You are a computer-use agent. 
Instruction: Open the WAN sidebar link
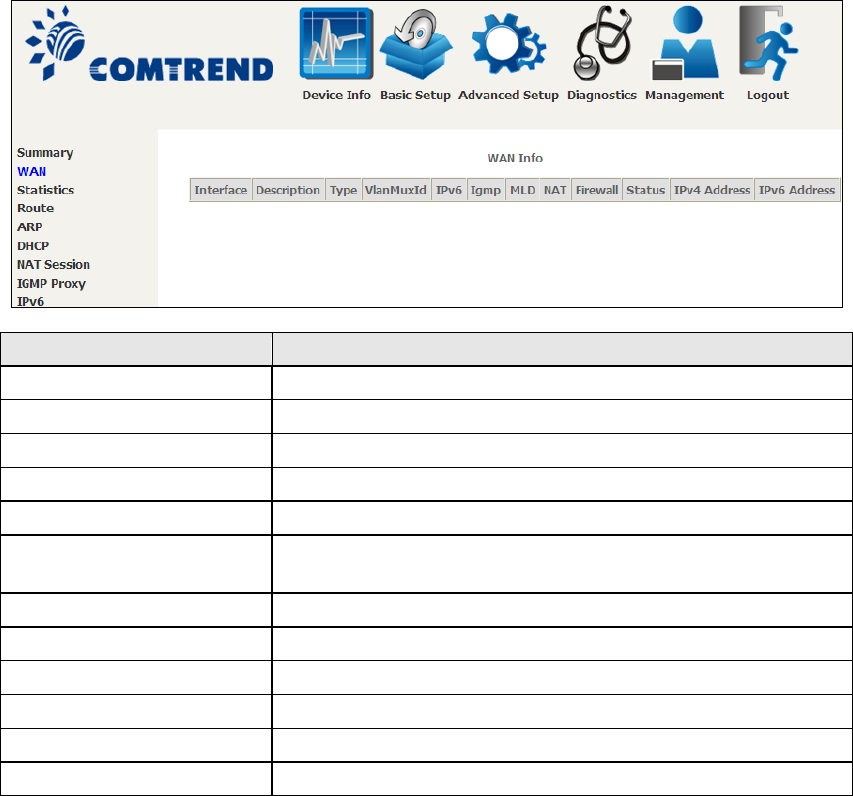(32, 171)
